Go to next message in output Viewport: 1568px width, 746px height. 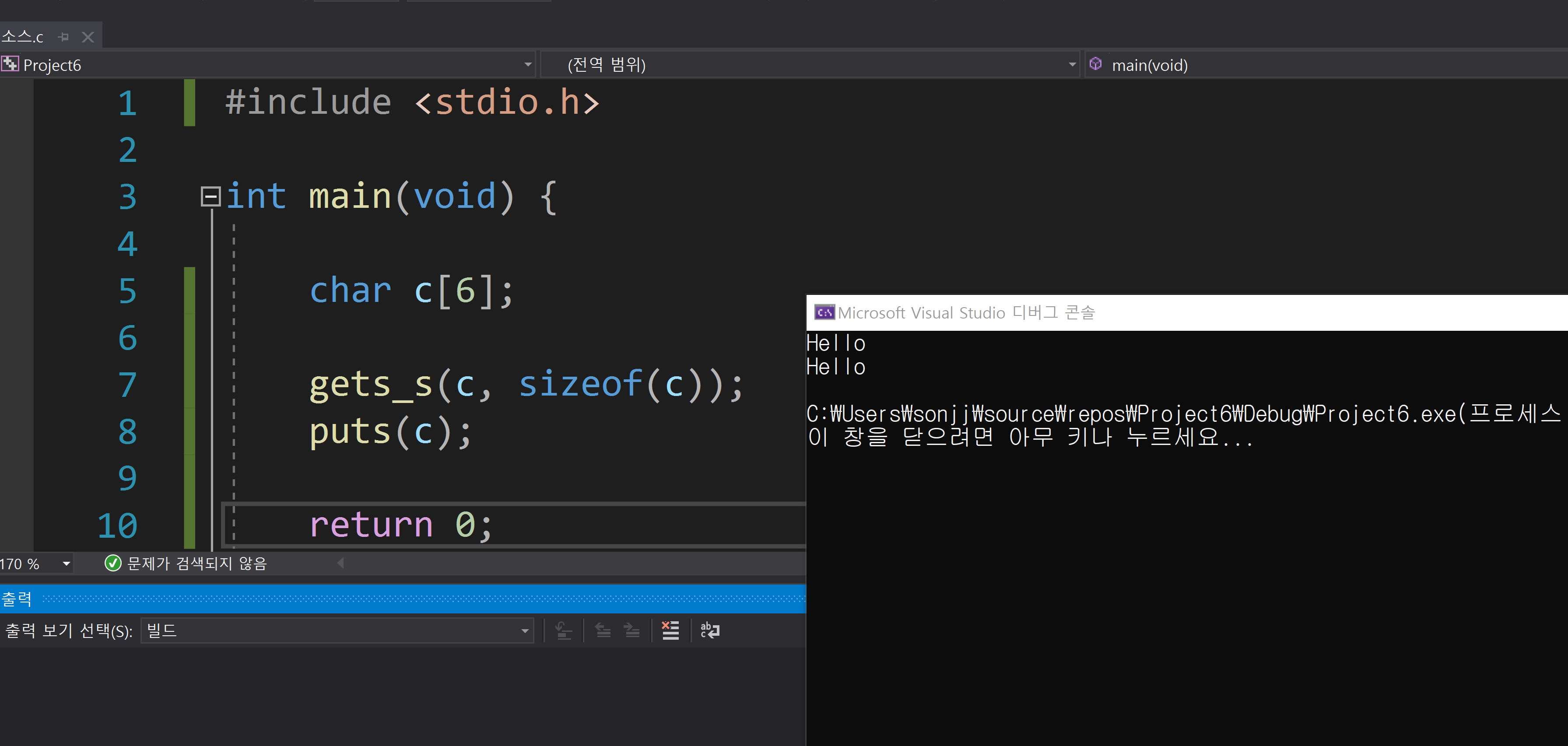632,630
